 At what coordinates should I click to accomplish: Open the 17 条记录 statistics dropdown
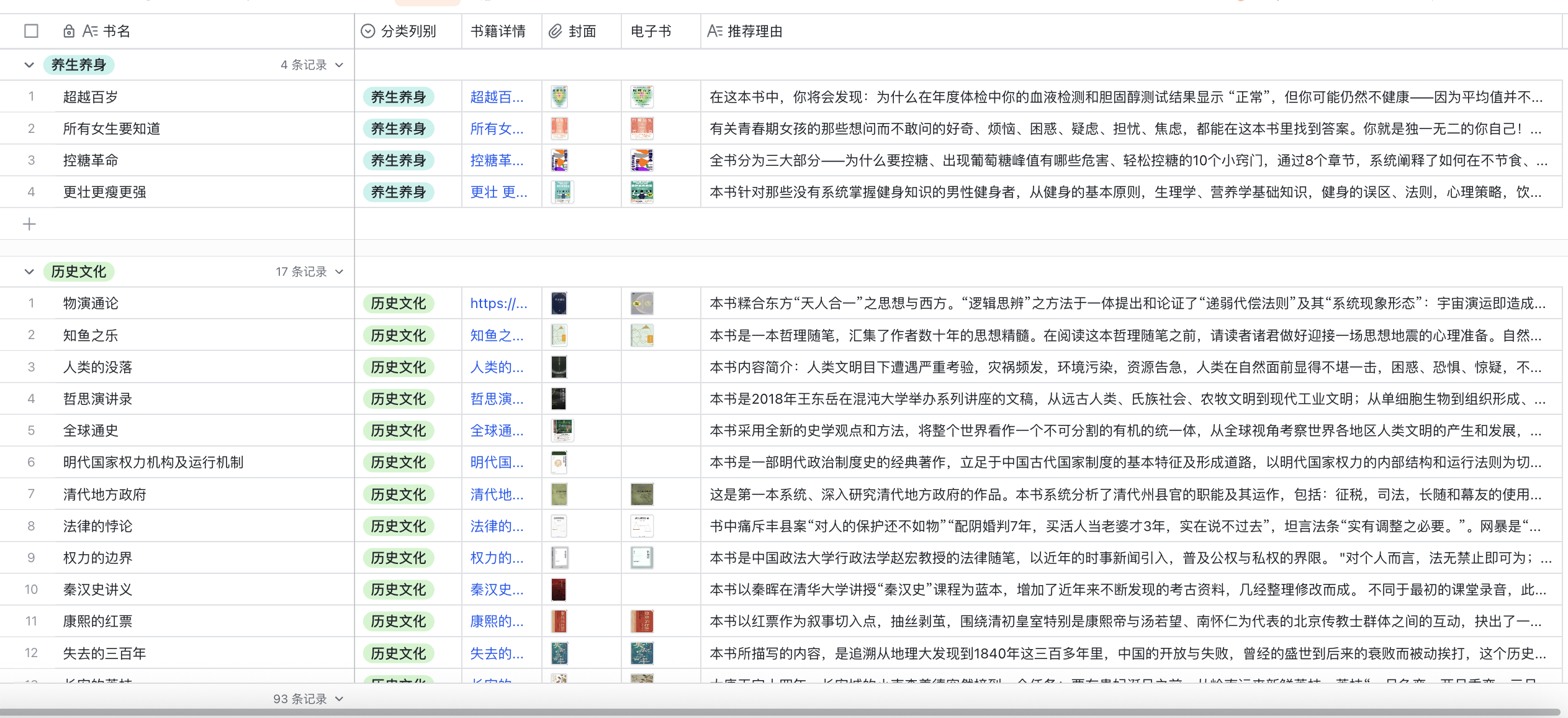tap(309, 271)
